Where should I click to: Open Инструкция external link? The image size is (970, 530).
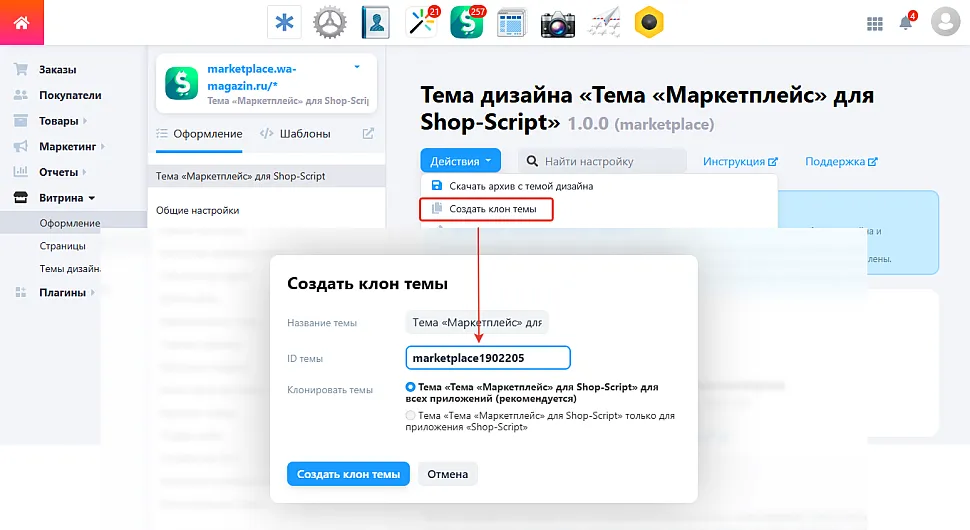pos(740,161)
